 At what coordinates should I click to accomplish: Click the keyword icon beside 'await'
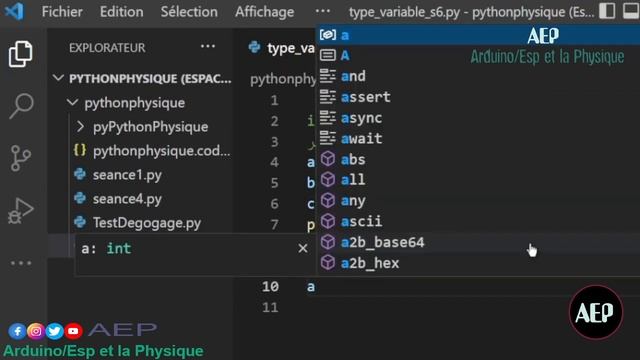pyautogui.click(x=328, y=138)
